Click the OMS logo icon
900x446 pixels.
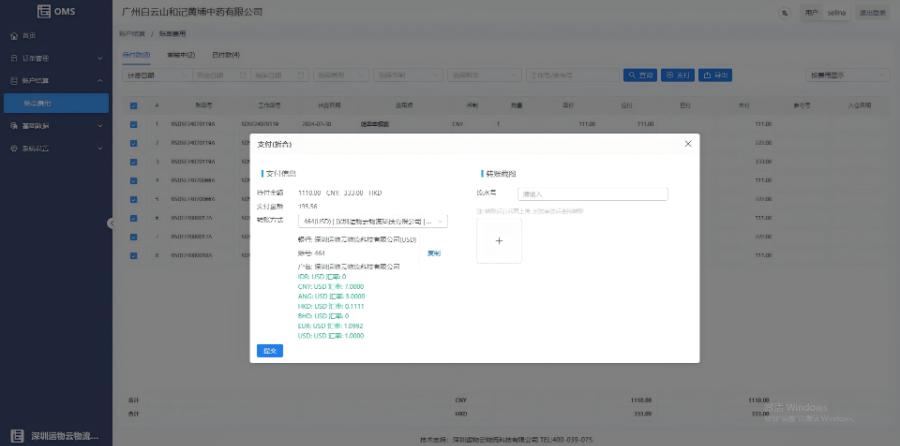44,12
